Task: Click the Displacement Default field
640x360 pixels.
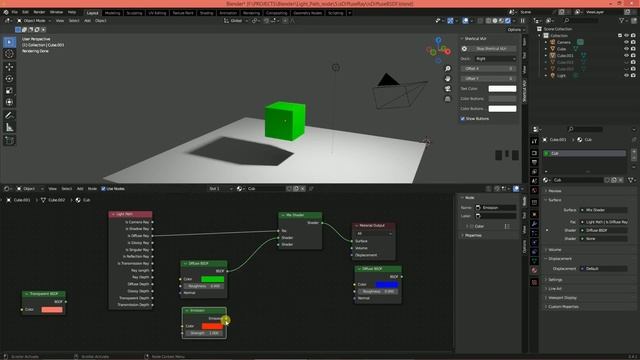Action: pyautogui.click(x=604, y=269)
